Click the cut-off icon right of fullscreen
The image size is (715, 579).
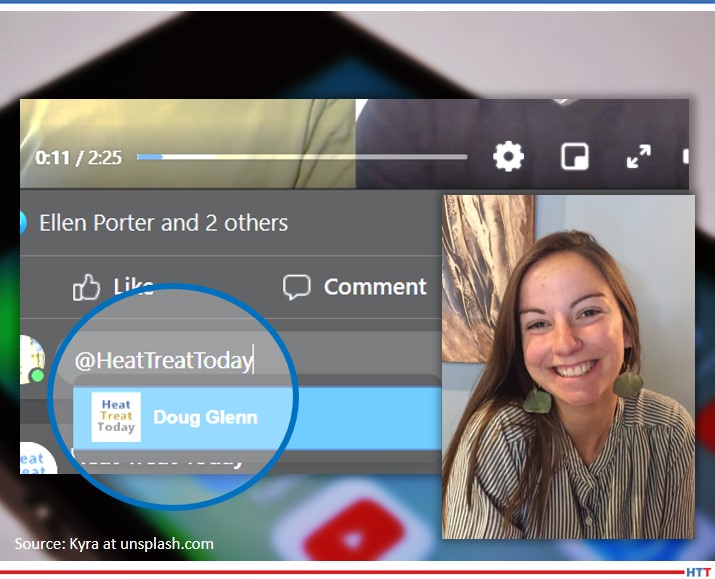(685, 157)
